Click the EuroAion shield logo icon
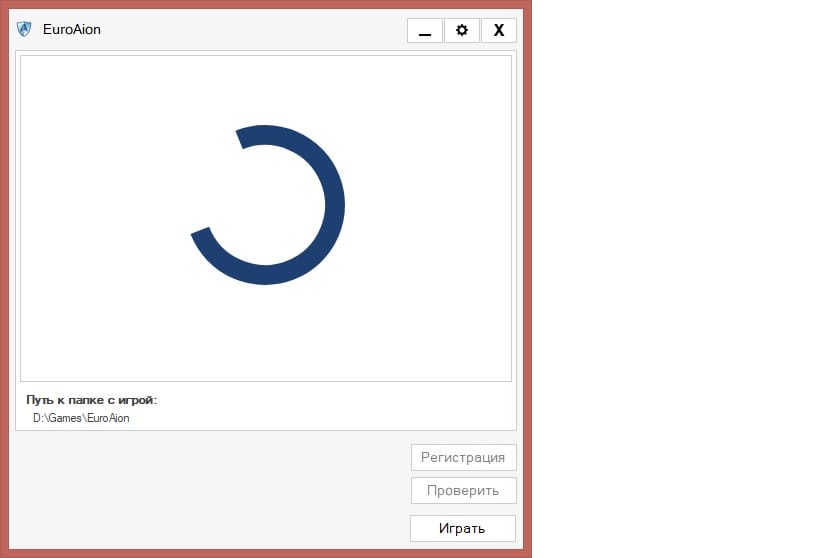The height and width of the screenshot is (558, 819). point(24,29)
